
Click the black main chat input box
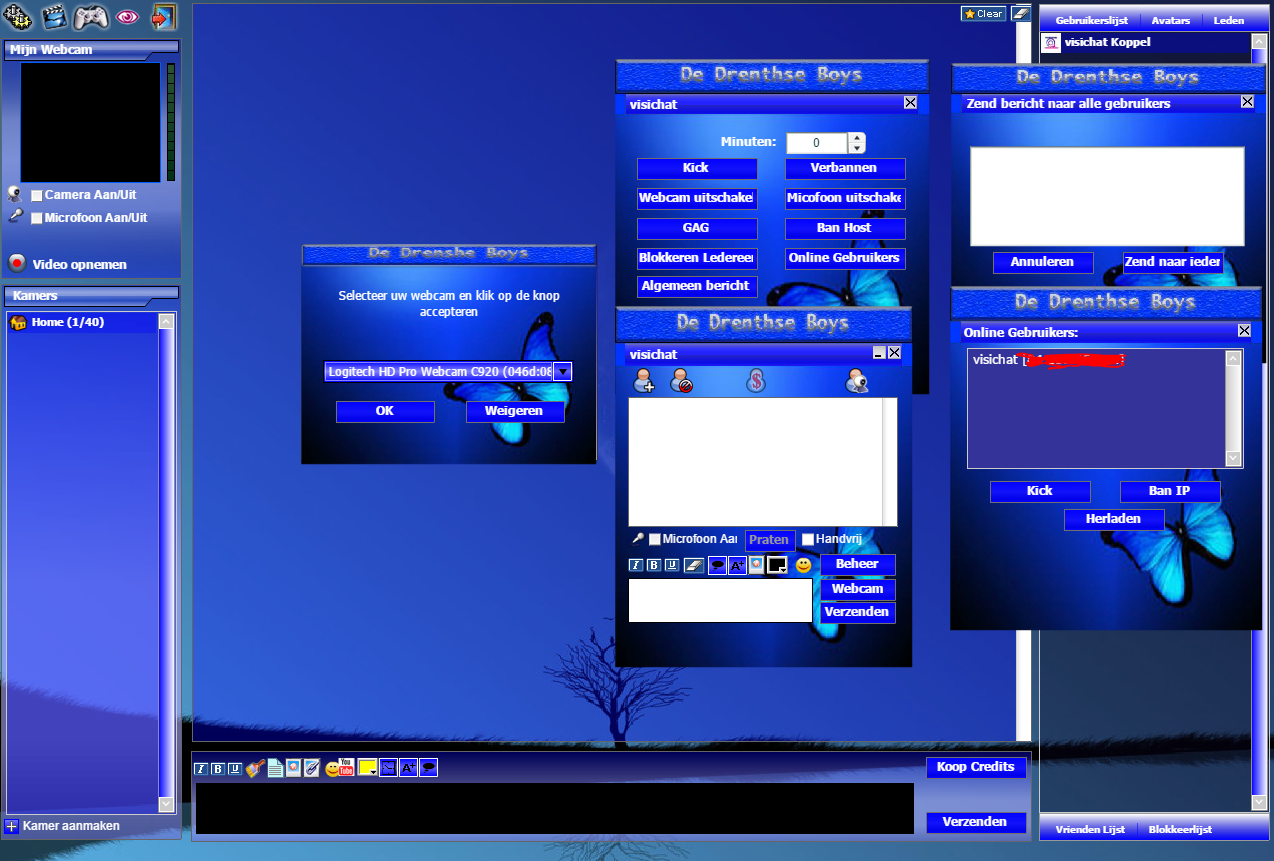click(x=555, y=808)
